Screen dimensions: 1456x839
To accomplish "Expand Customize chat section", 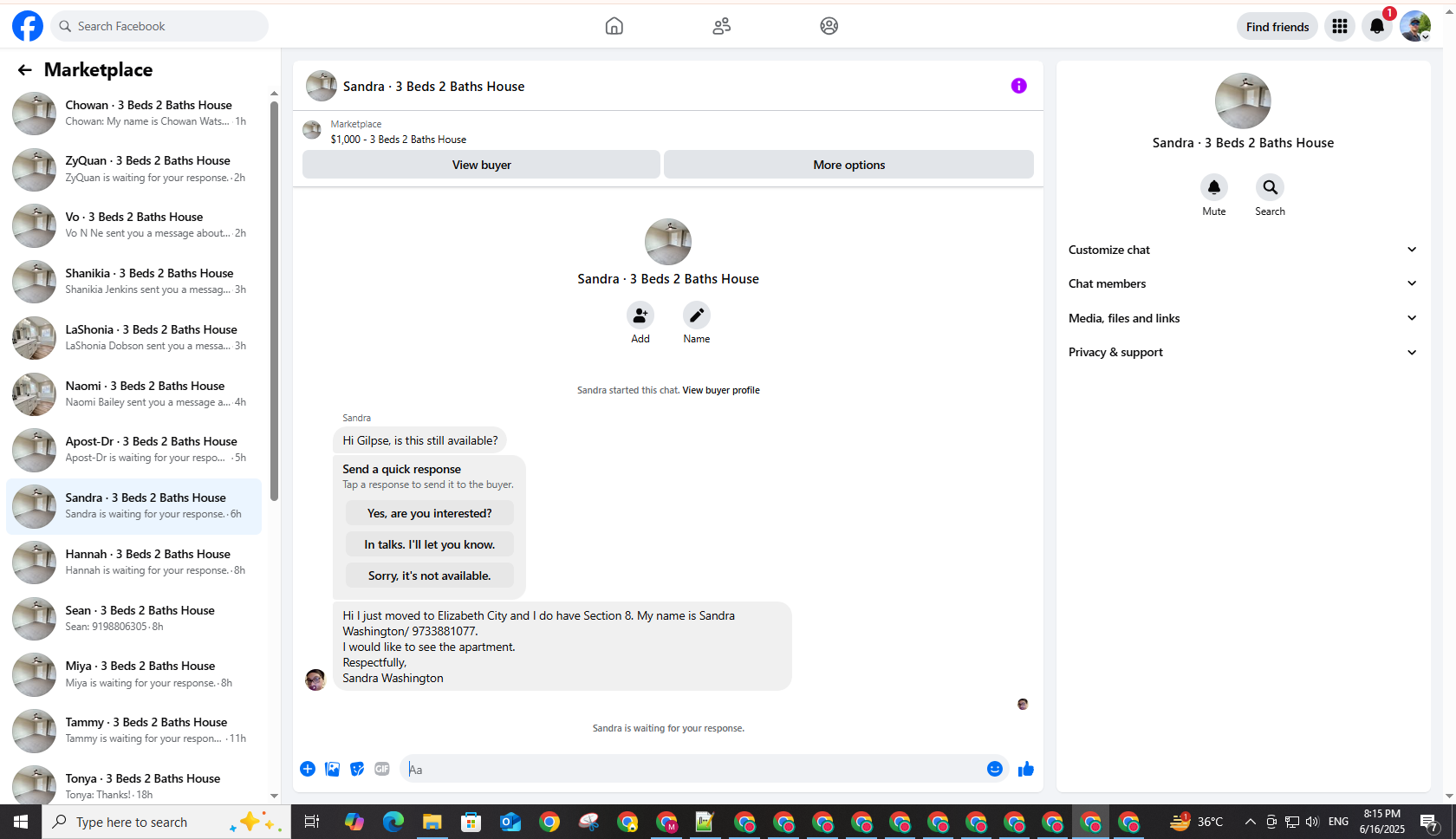I will point(1243,250).
